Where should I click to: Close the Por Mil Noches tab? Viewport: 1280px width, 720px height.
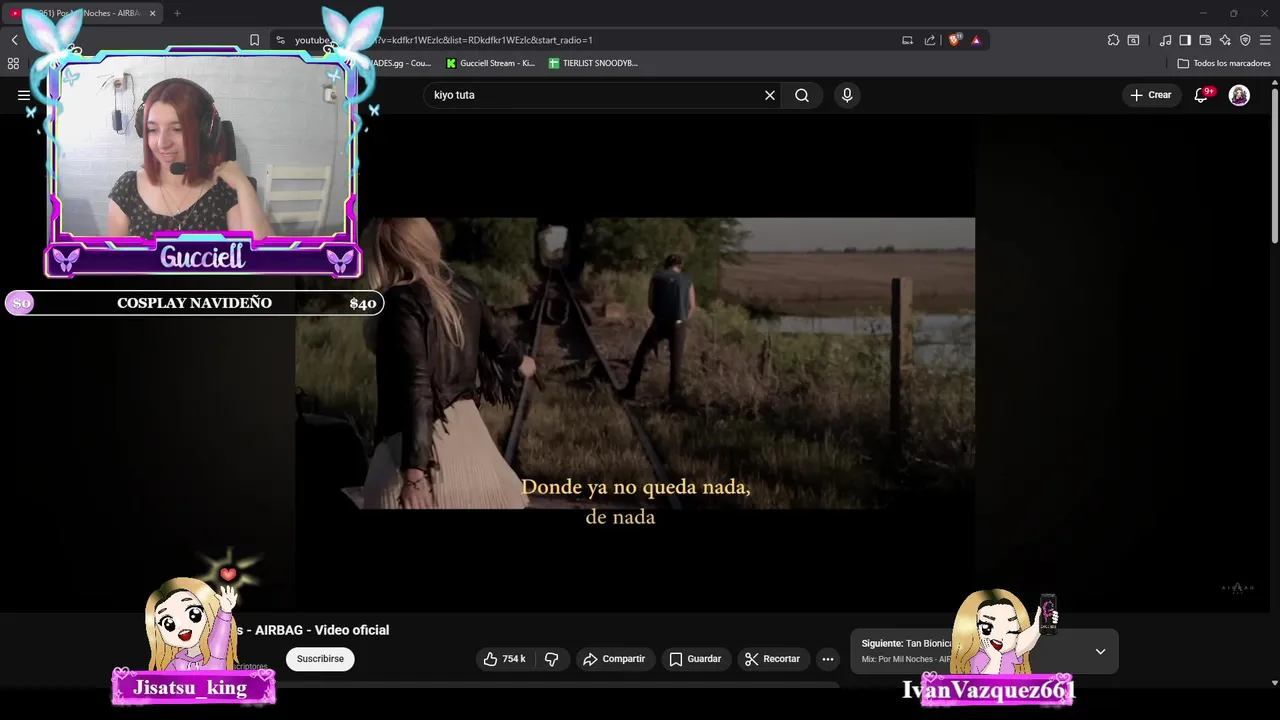pyautogui.click(x=153, y=13)
